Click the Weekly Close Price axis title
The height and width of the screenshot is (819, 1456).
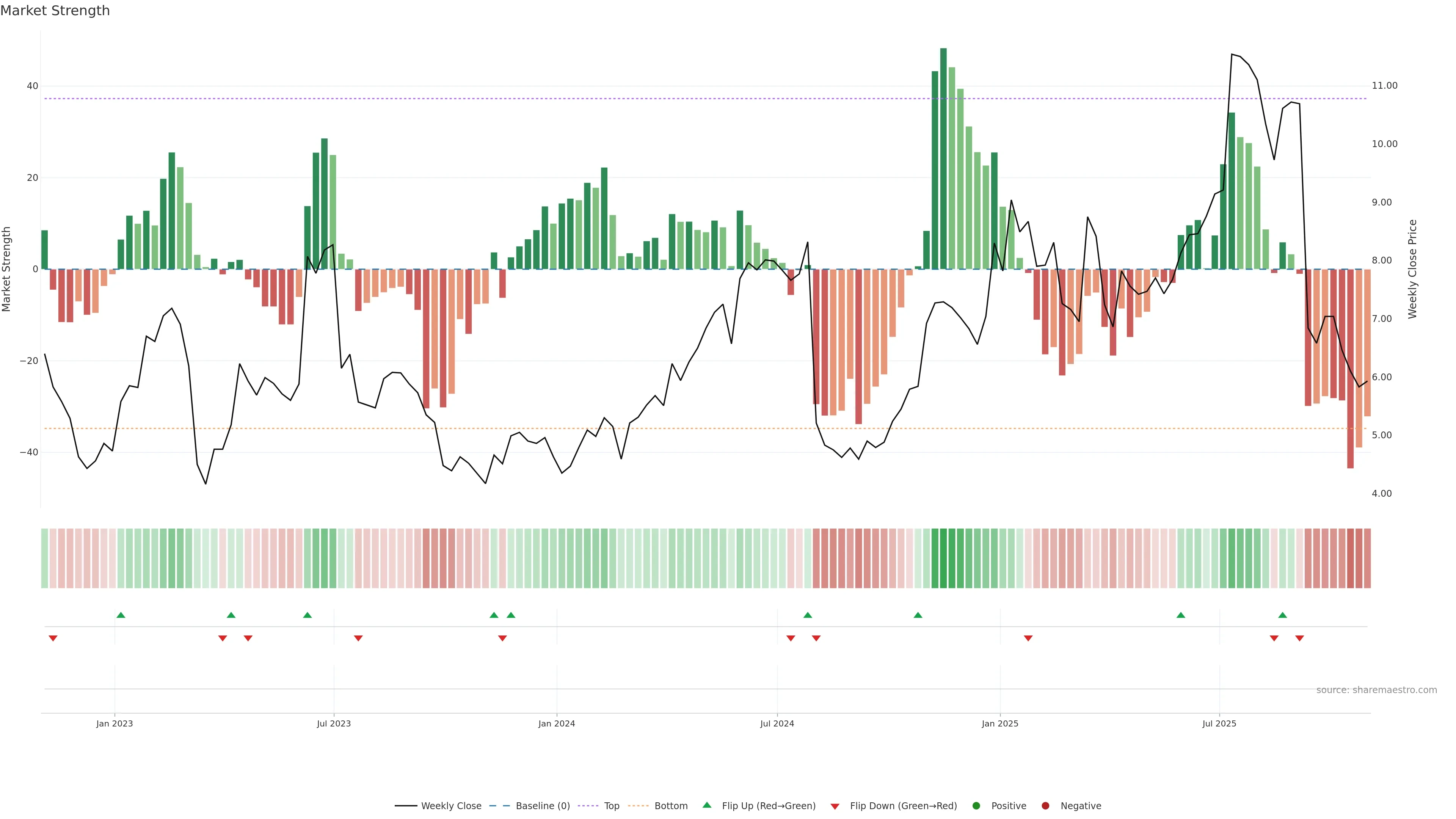pos(1413,269)
